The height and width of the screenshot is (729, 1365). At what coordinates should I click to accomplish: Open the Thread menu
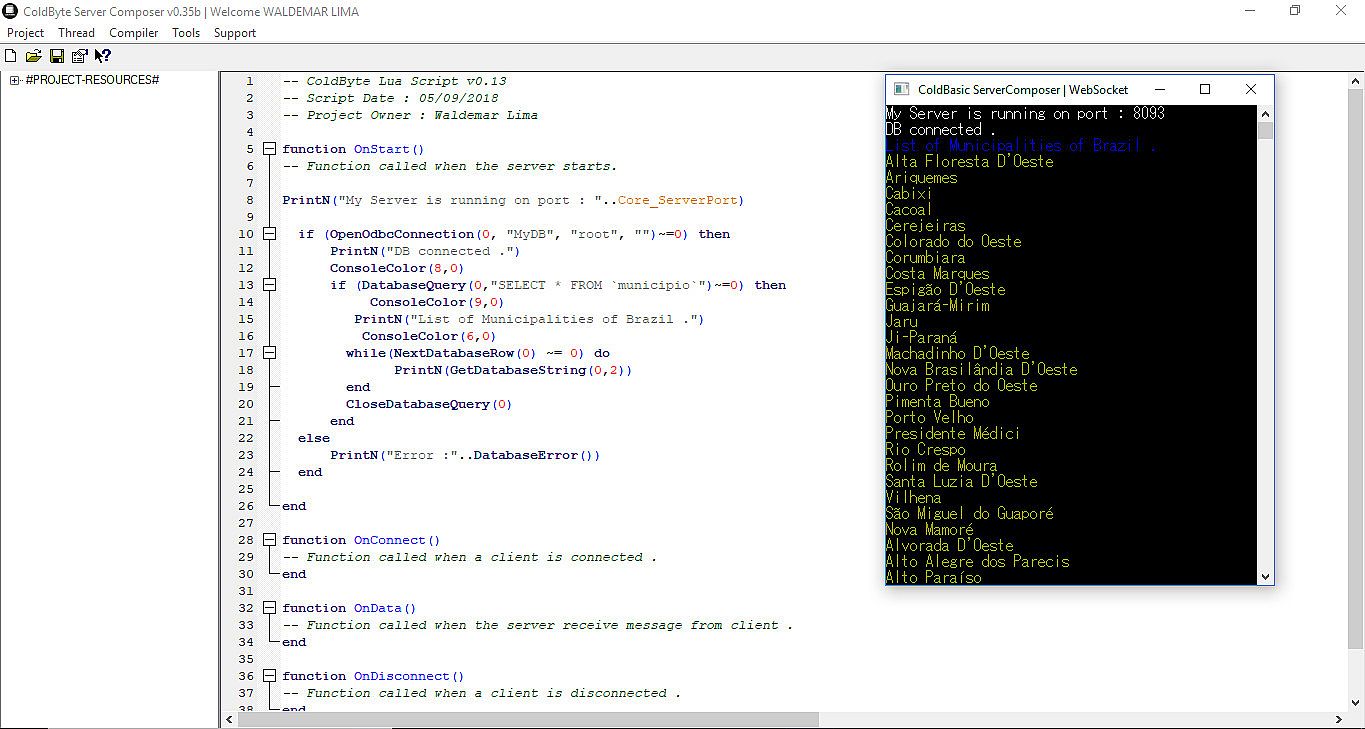pyautogui.click(x=76, y=33)
